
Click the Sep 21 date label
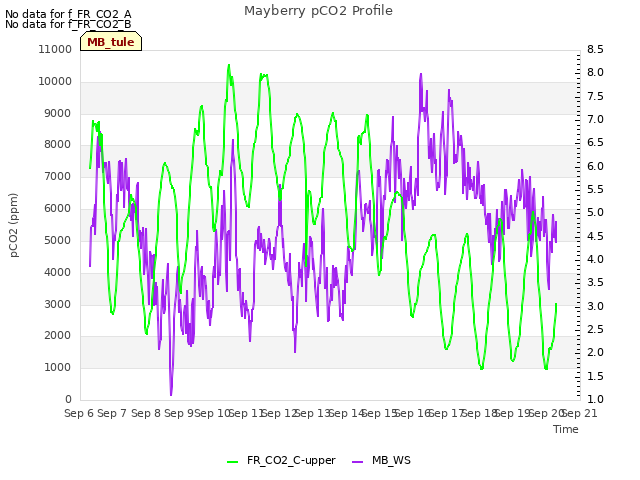[x=580, y=413]
